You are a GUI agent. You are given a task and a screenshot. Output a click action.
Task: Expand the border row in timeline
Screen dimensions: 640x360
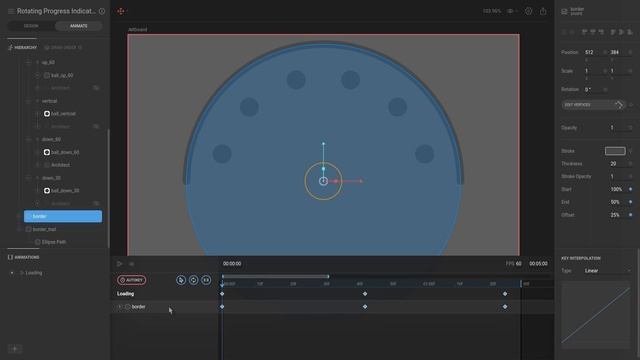[119, 307]
